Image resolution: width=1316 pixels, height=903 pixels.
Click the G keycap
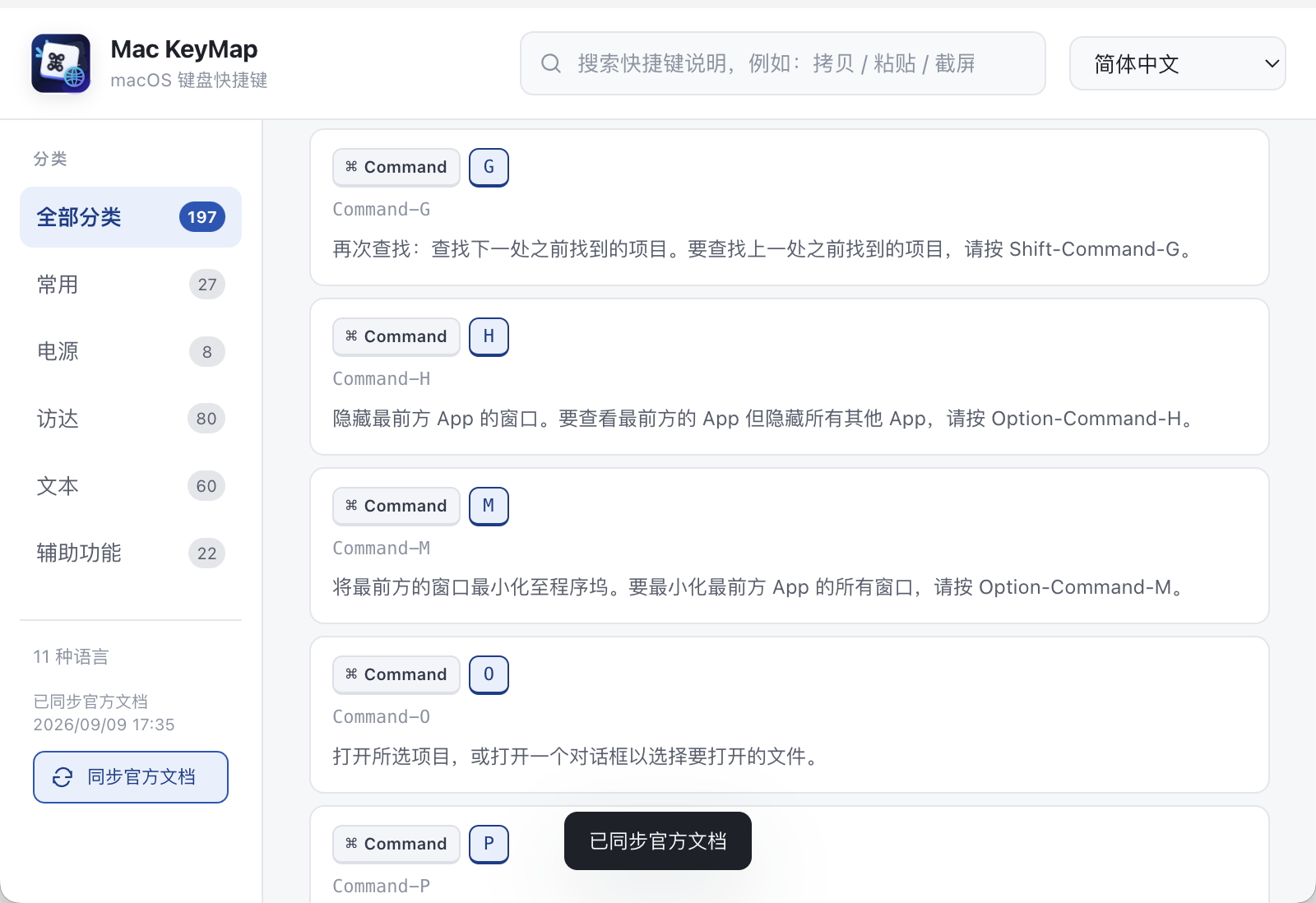[x=489, y=167]
